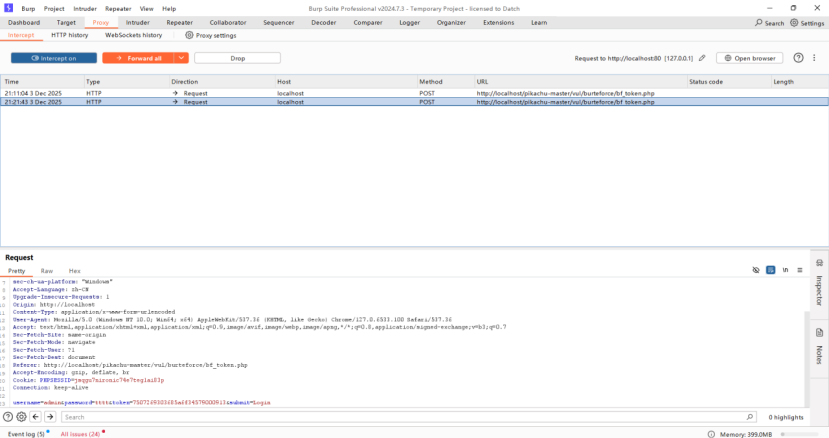The width and height of the screenshot is (829, 438).
Task: Open the Notes side panel icon
Action: tap(819, 333)
